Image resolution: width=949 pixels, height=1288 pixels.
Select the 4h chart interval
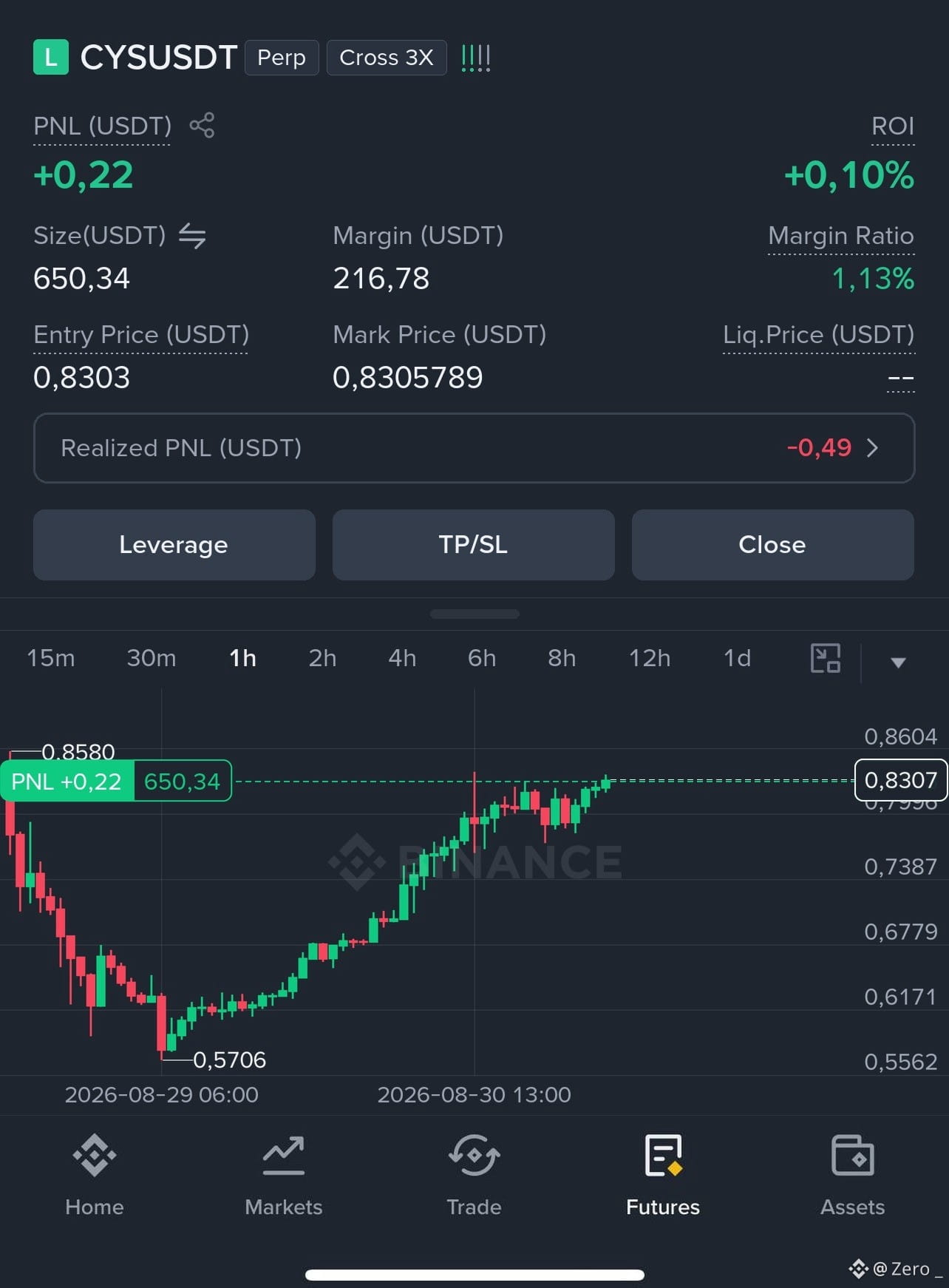tap(402, 658)
